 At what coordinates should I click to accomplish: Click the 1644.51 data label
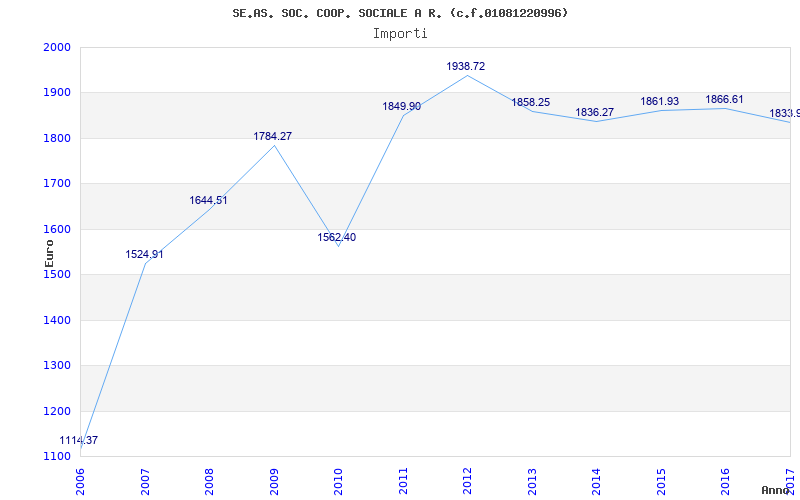pos(208,200)
